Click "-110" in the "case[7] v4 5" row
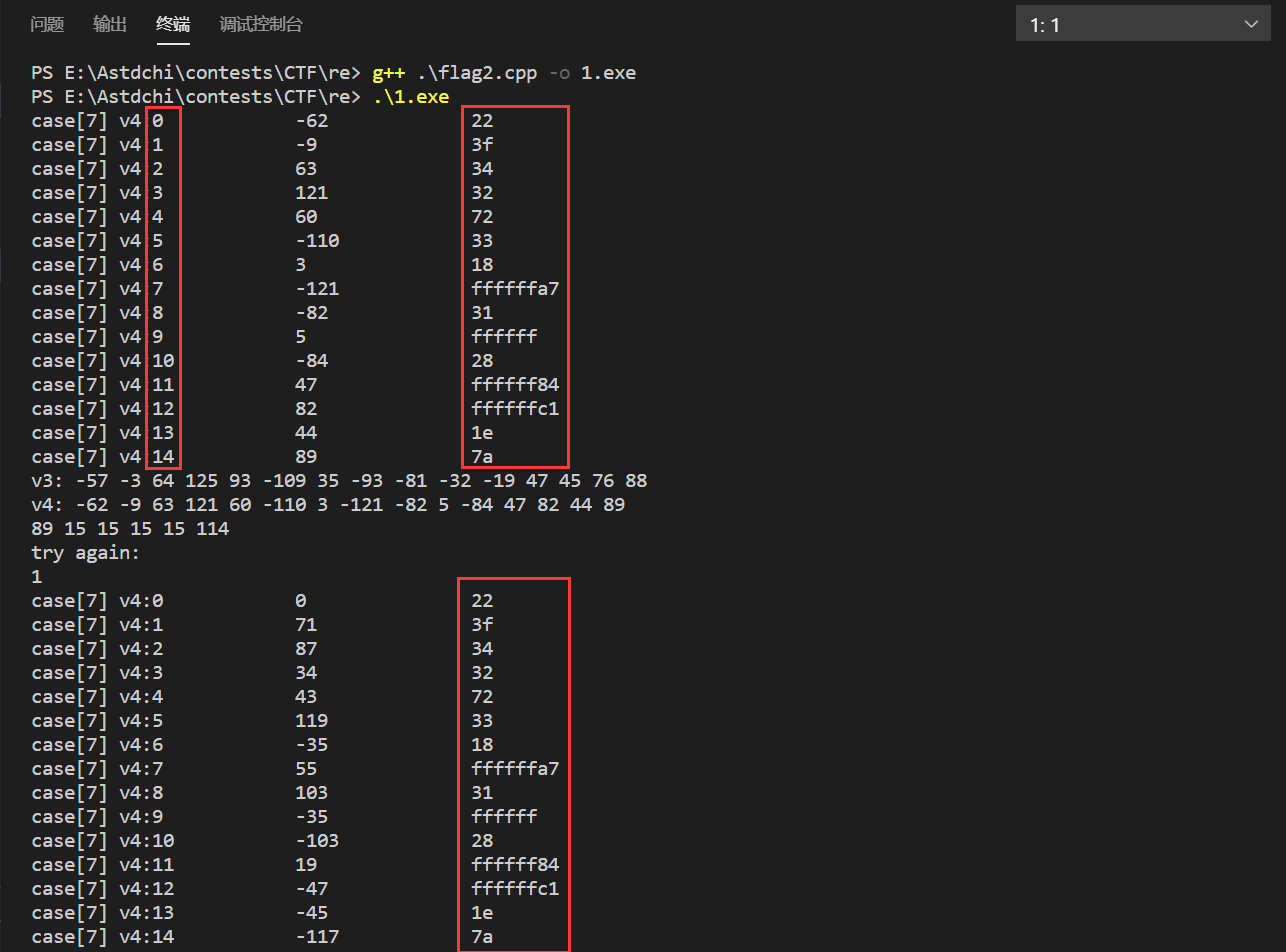This screenshot has height=952, width=1286. point(318,241)
